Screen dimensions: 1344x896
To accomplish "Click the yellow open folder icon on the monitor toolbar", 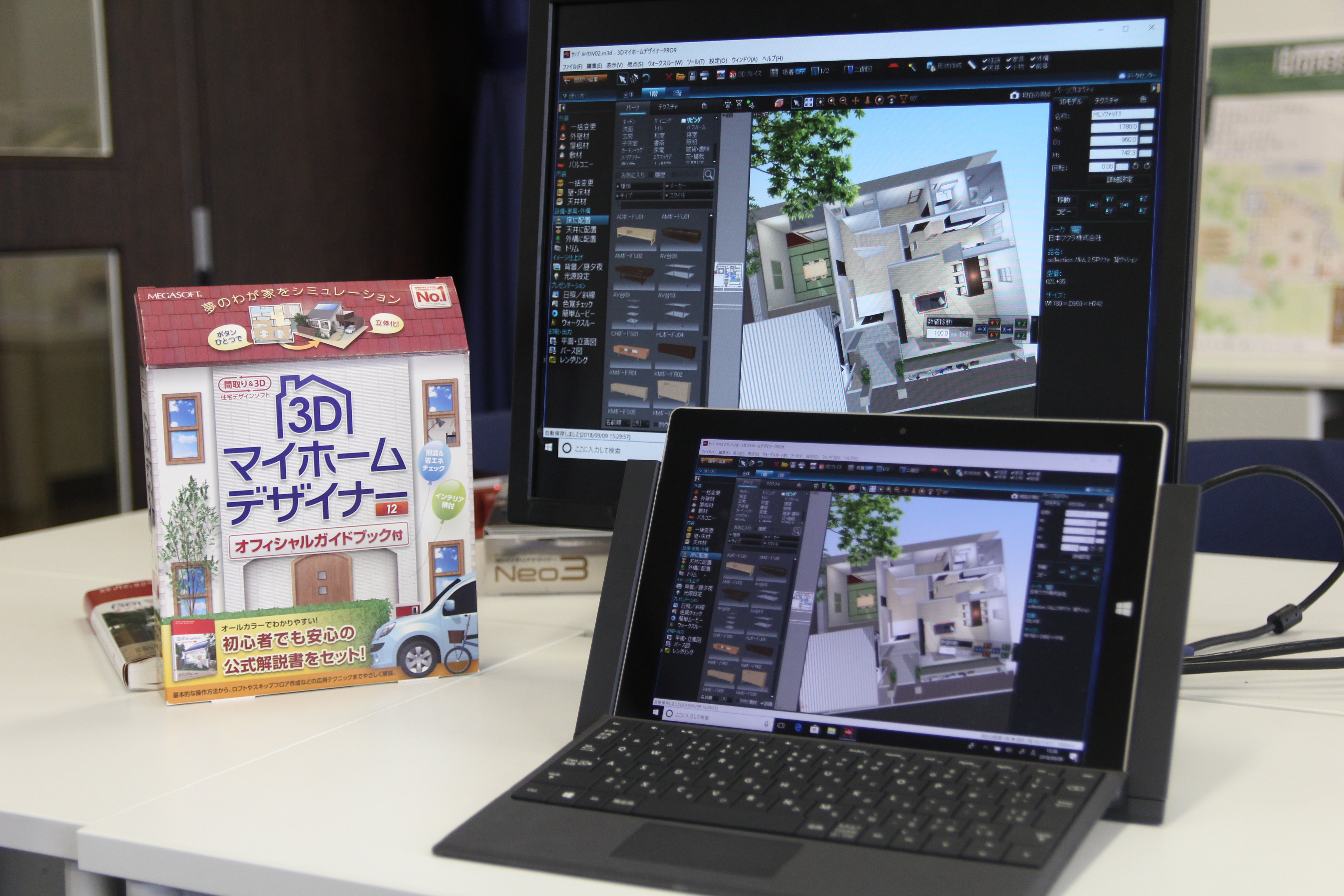I will [x=681, y=76].
